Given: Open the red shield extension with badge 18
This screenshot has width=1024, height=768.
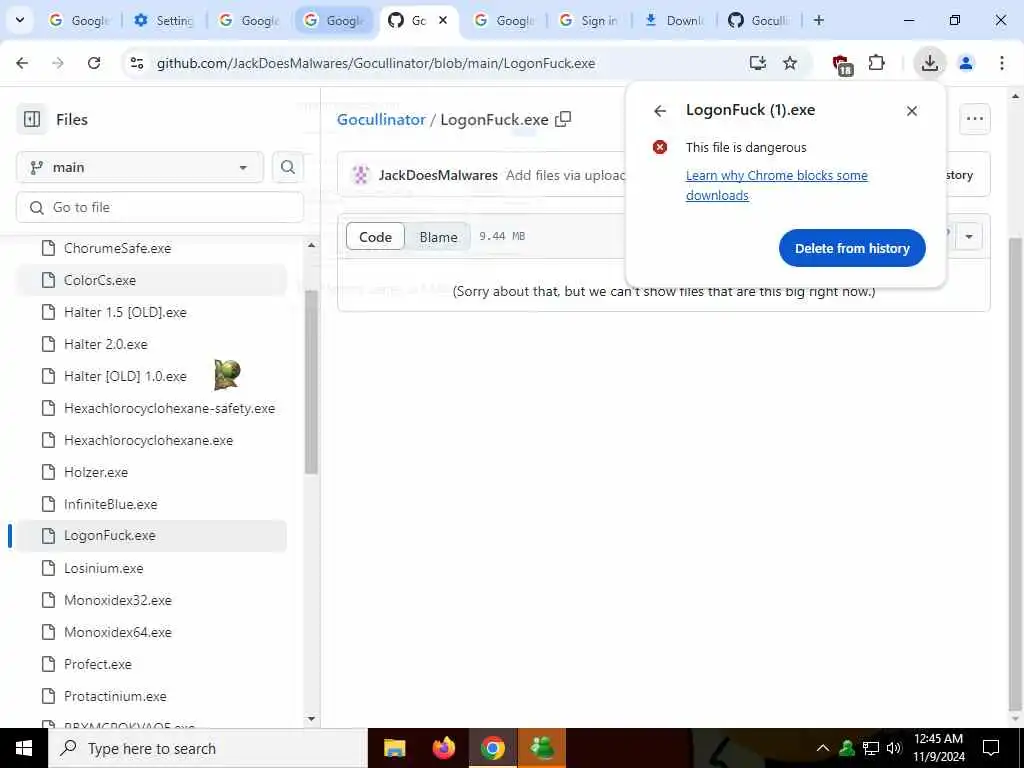Looking at the screenshot, I should [842, 64].
